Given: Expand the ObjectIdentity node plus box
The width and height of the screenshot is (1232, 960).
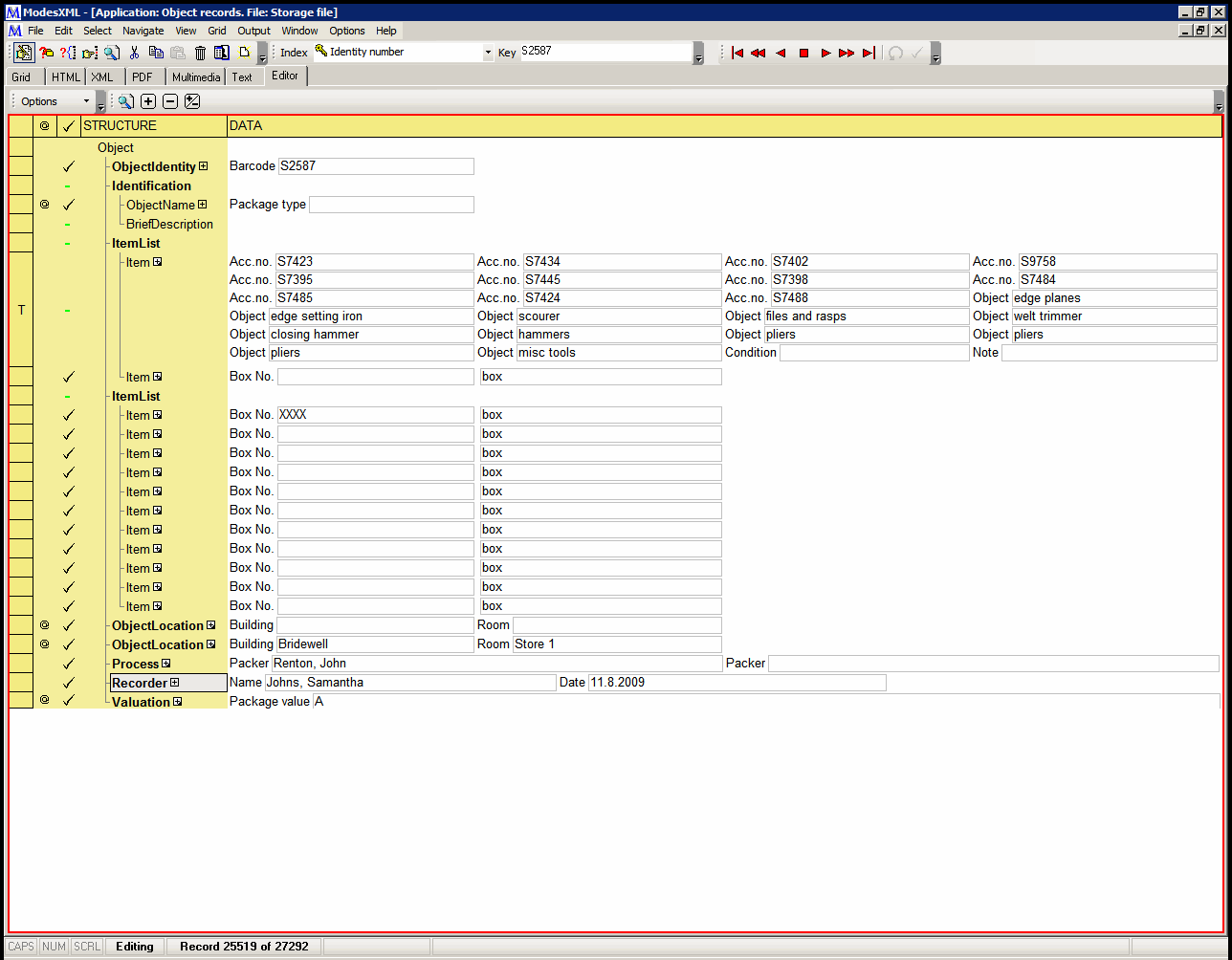Looking at the screenshot, I should pyautogui.click(x=204, y=166).
